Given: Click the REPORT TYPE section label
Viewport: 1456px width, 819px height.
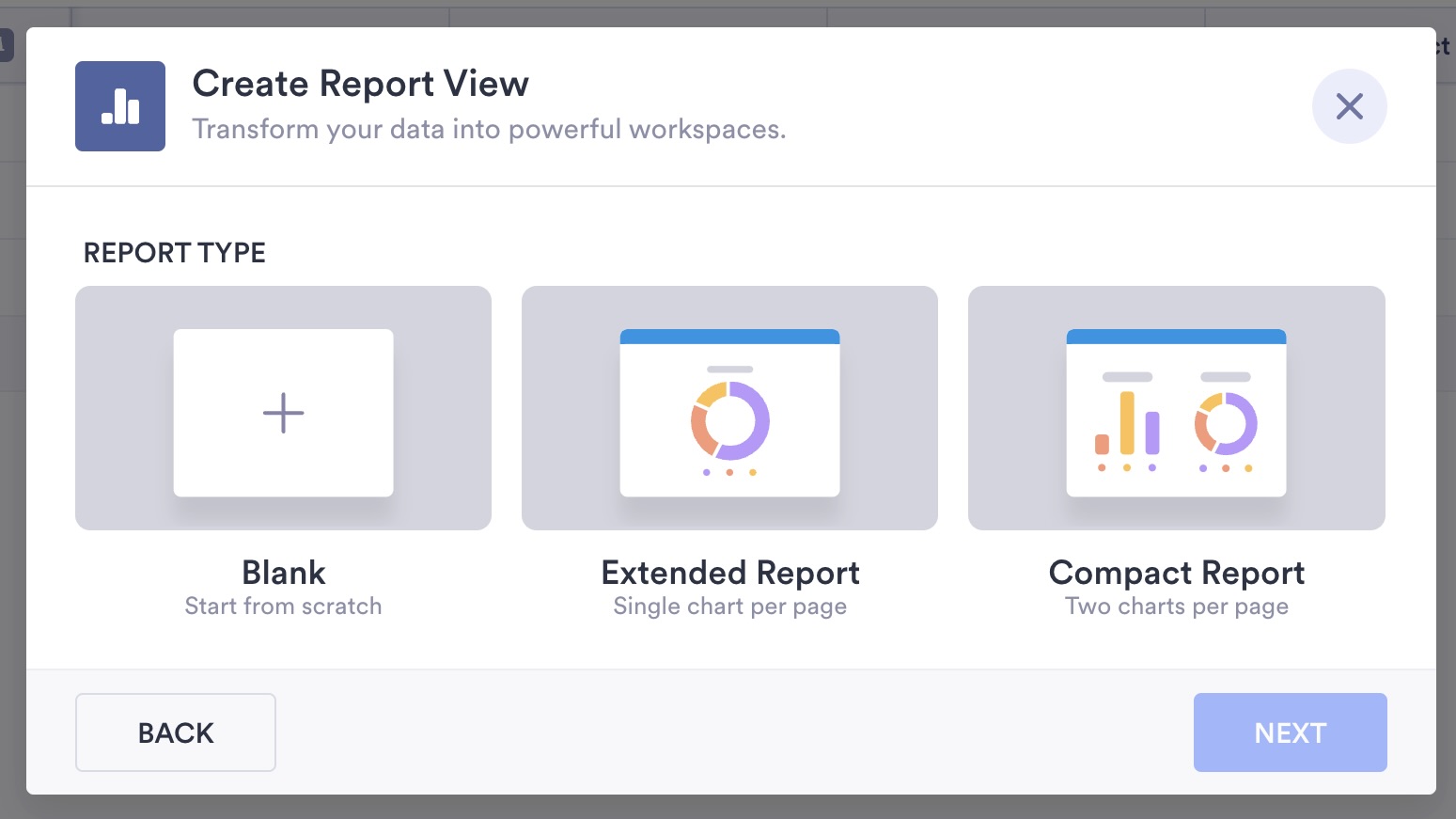Looking at the screenshot, I should (x=175, y=253).
